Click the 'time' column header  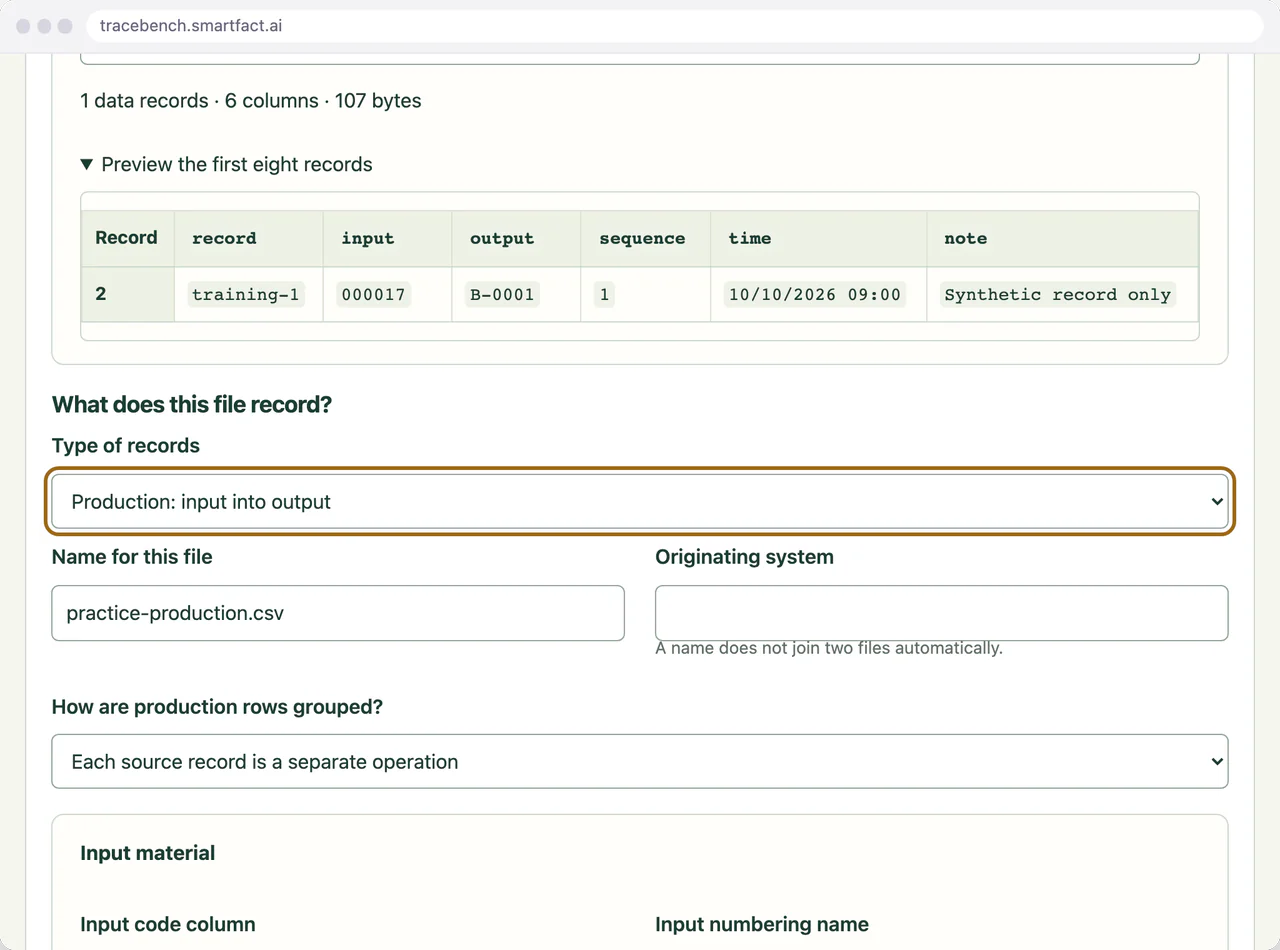(750, 238)
